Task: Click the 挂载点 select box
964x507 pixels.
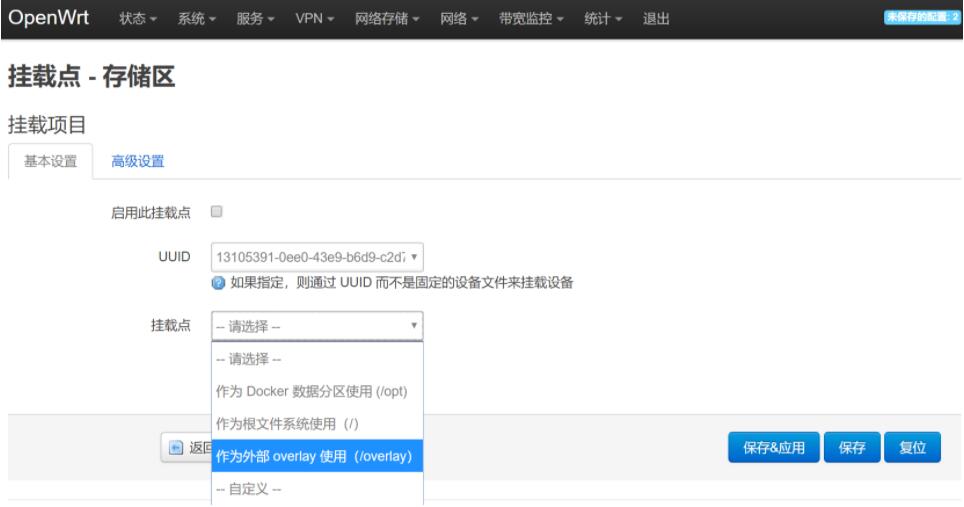Action: pos(317,326)
